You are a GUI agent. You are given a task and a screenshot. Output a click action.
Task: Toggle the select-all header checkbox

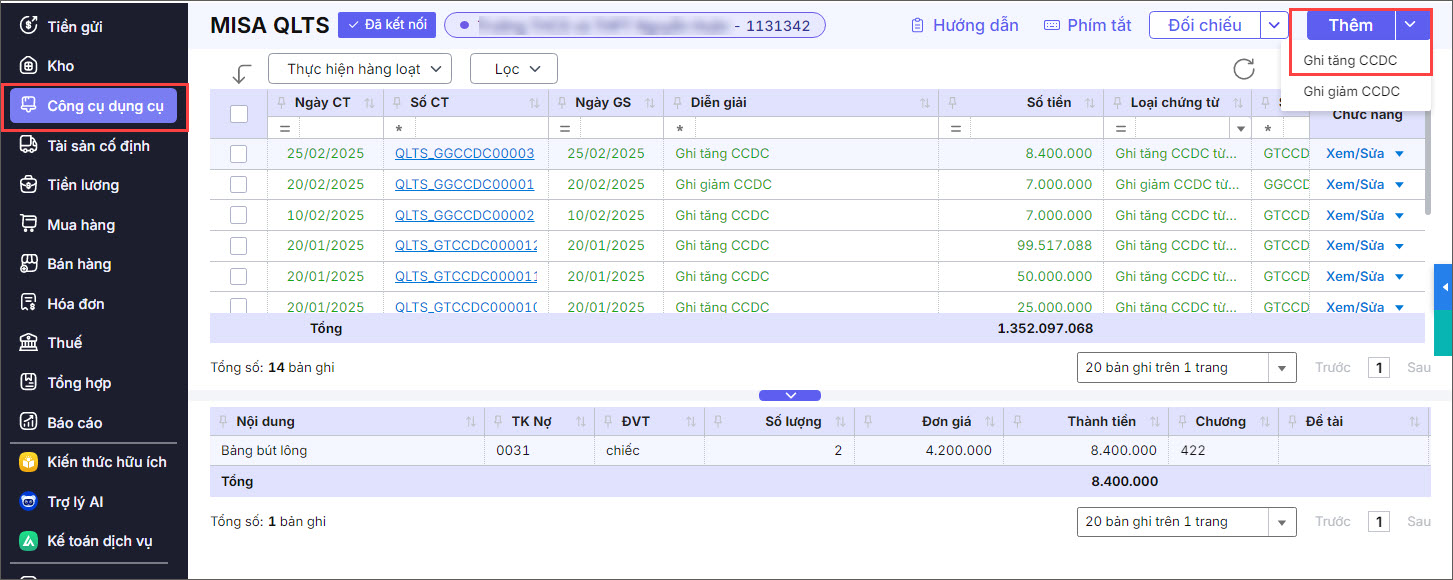(x=239, y=114)
